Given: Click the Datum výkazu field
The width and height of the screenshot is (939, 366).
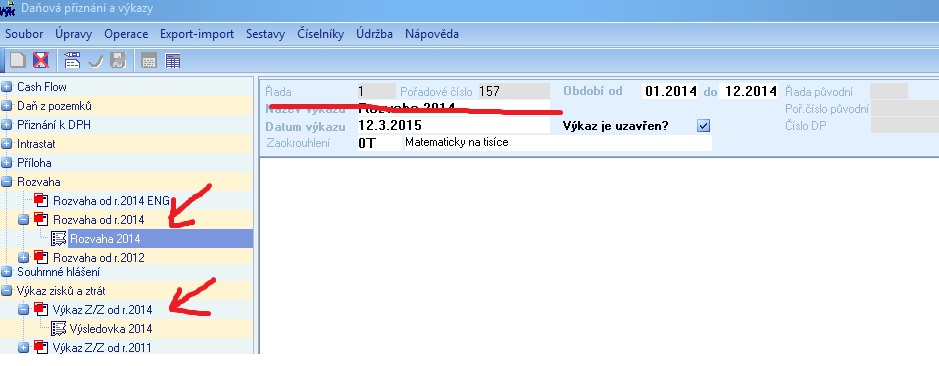Looking at the screenshot, I should tap(453, 126).
